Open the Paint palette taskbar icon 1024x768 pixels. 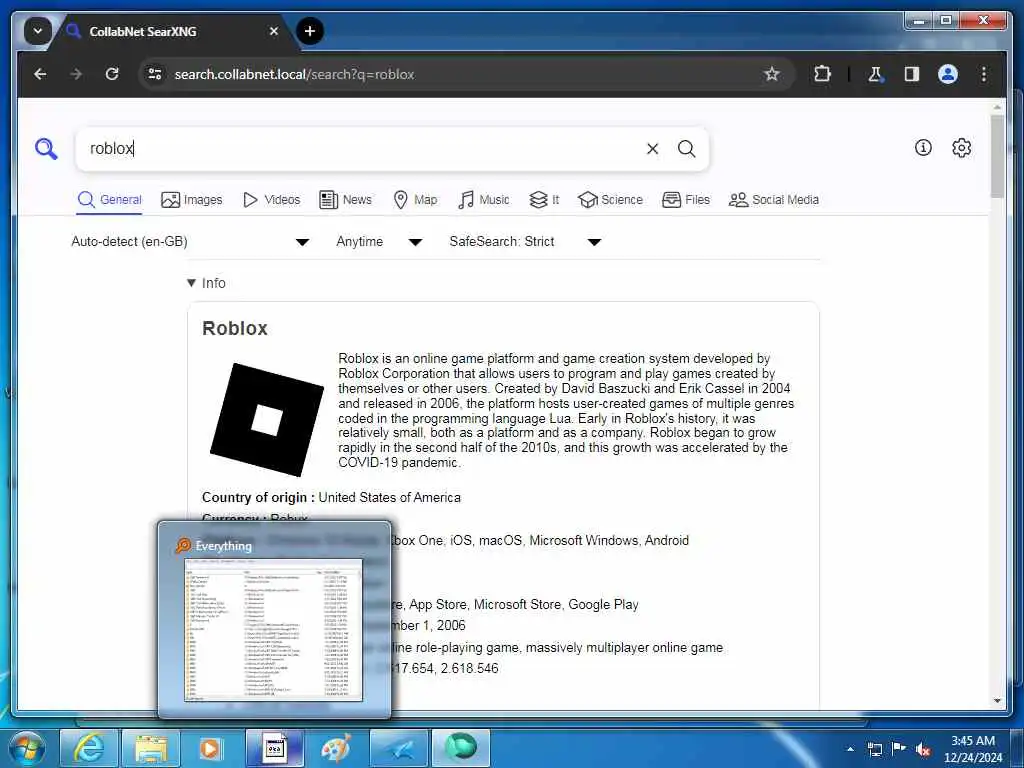click(336, 748)
